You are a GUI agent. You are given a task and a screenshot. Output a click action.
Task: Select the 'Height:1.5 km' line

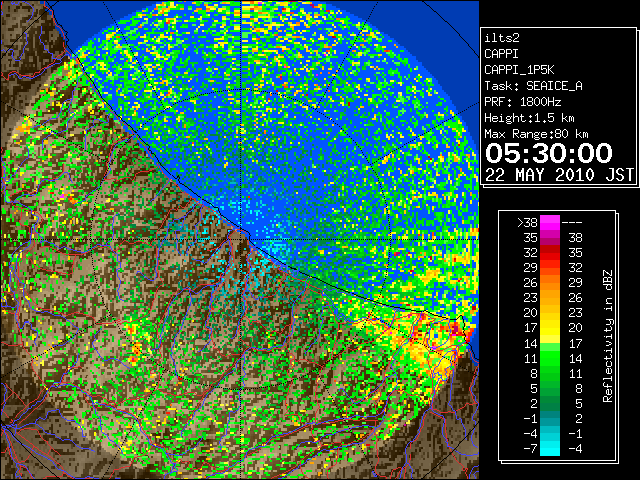point(529,118)
